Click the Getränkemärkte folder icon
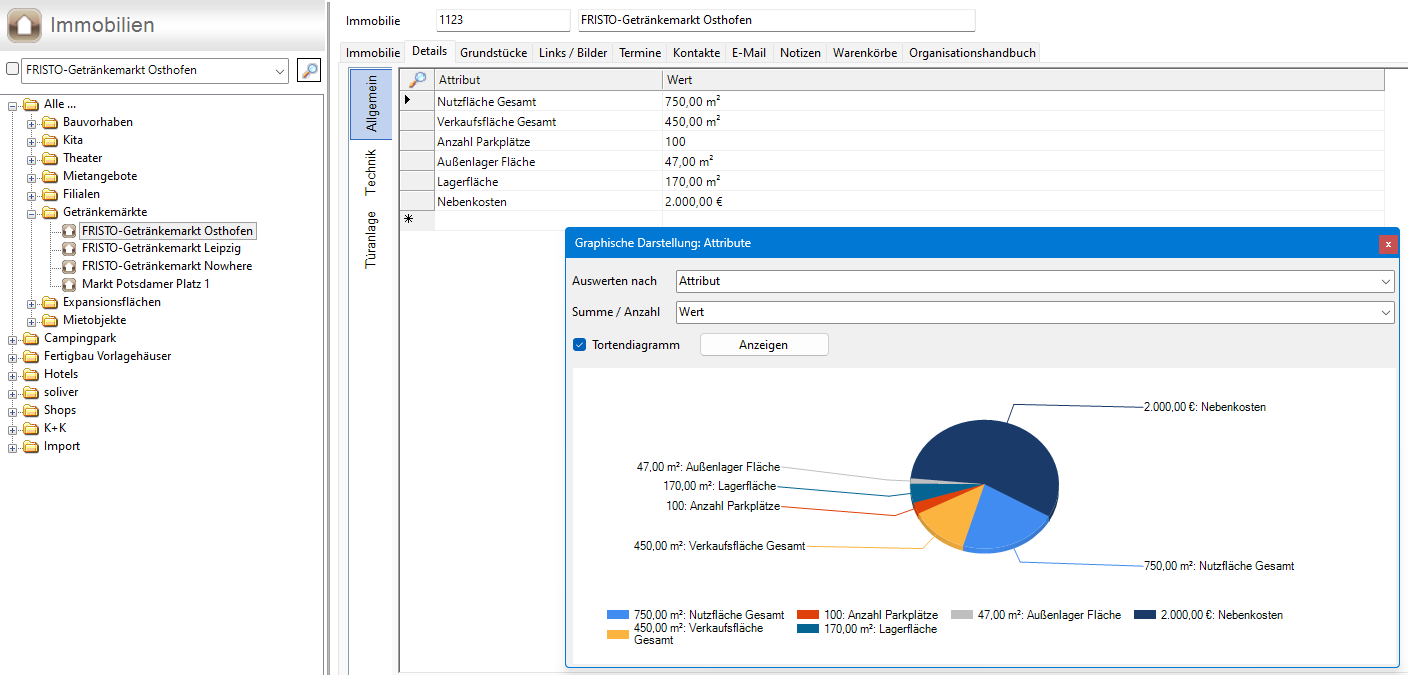The width and height of the screenshot is (1408, 675). [x=50, y=212]
